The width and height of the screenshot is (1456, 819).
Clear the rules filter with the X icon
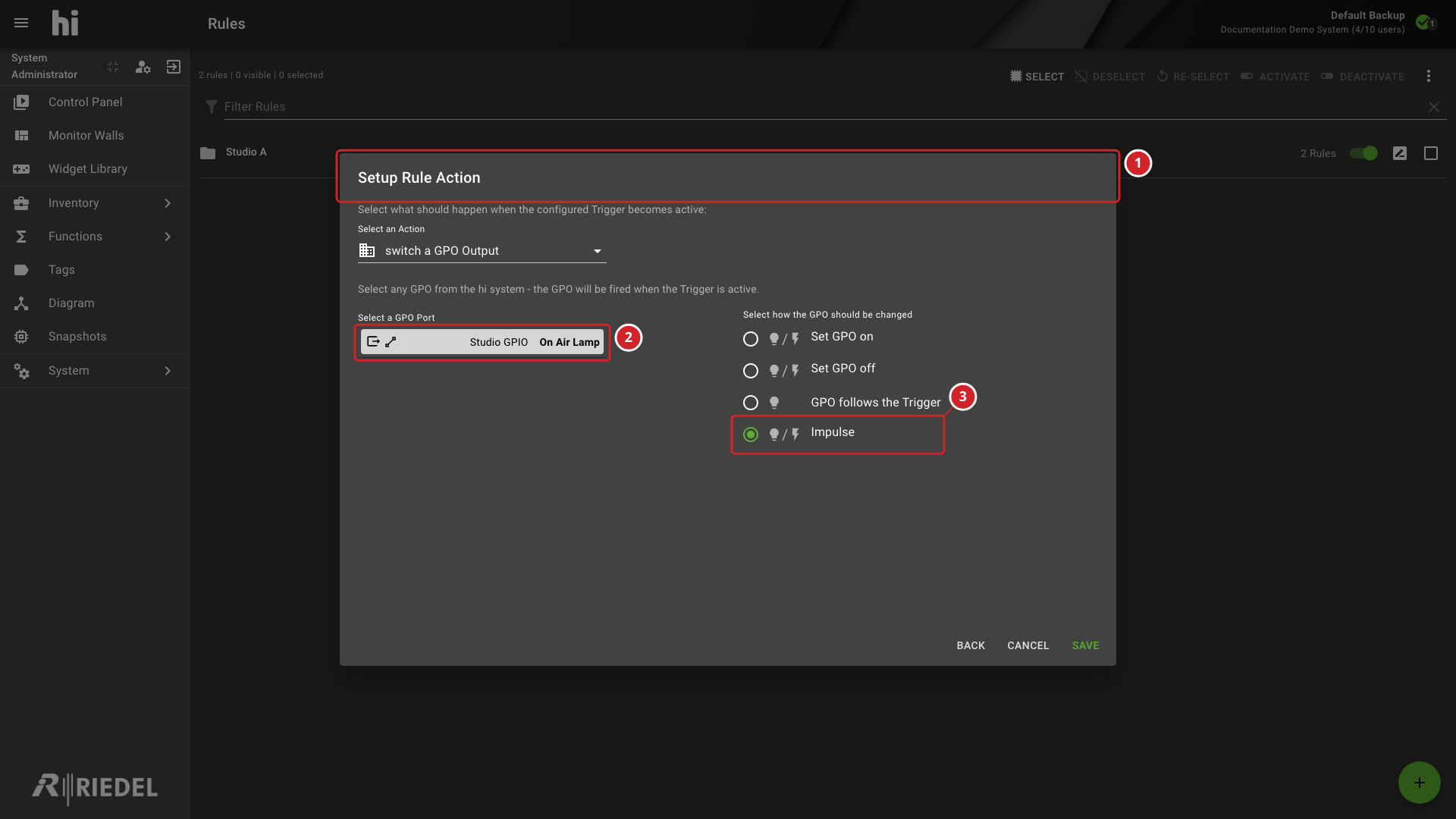1434,107
